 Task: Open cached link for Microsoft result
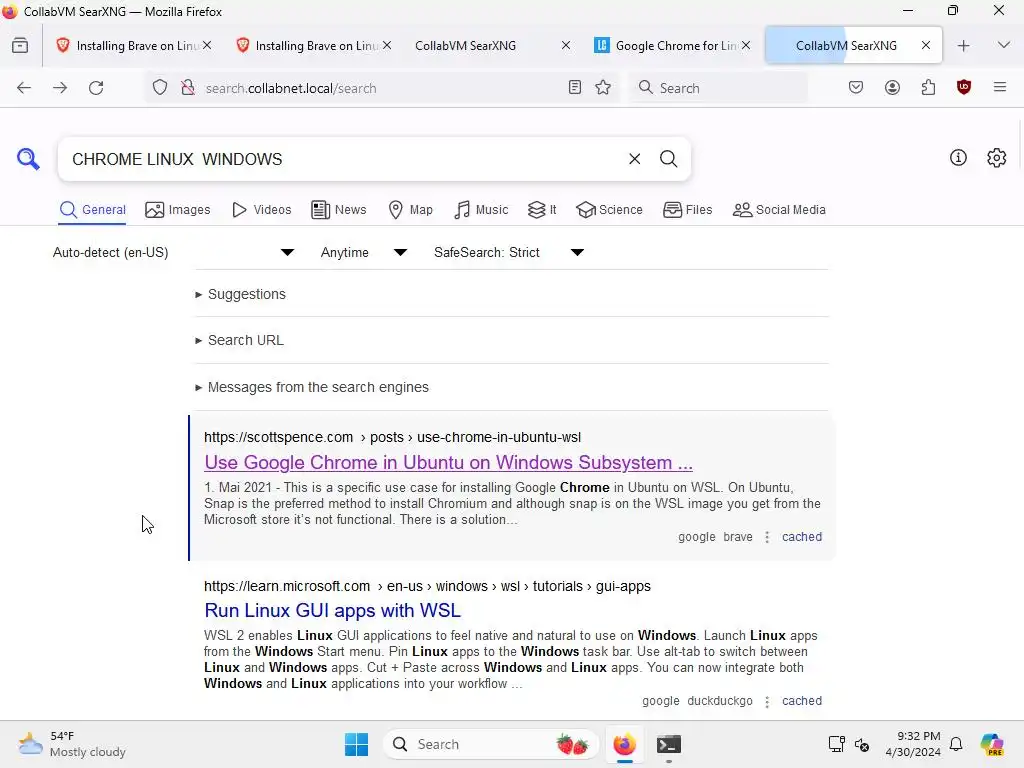point(802,701)
